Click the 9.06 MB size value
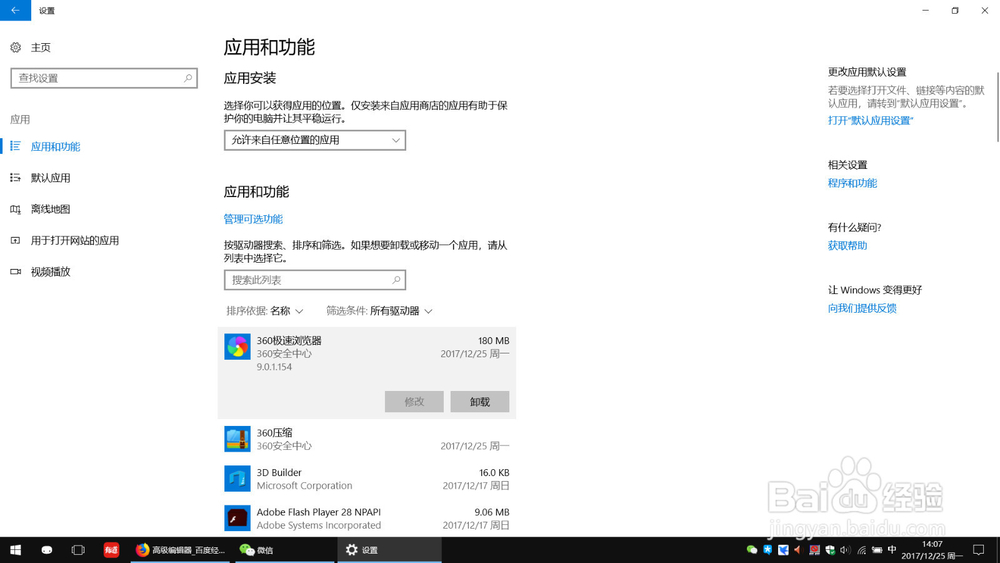Viewport: 1000px width, 563px height. click(x=492, y=512)
